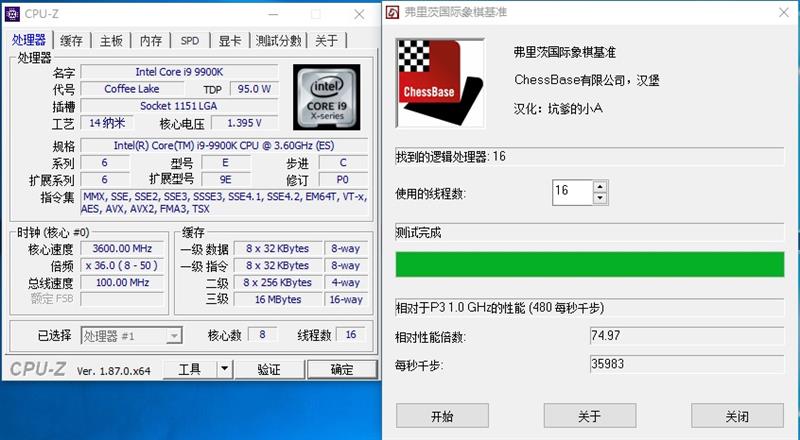800x440 pixels.
Task: Open the 显卡 tab
Action: point(230,41)
